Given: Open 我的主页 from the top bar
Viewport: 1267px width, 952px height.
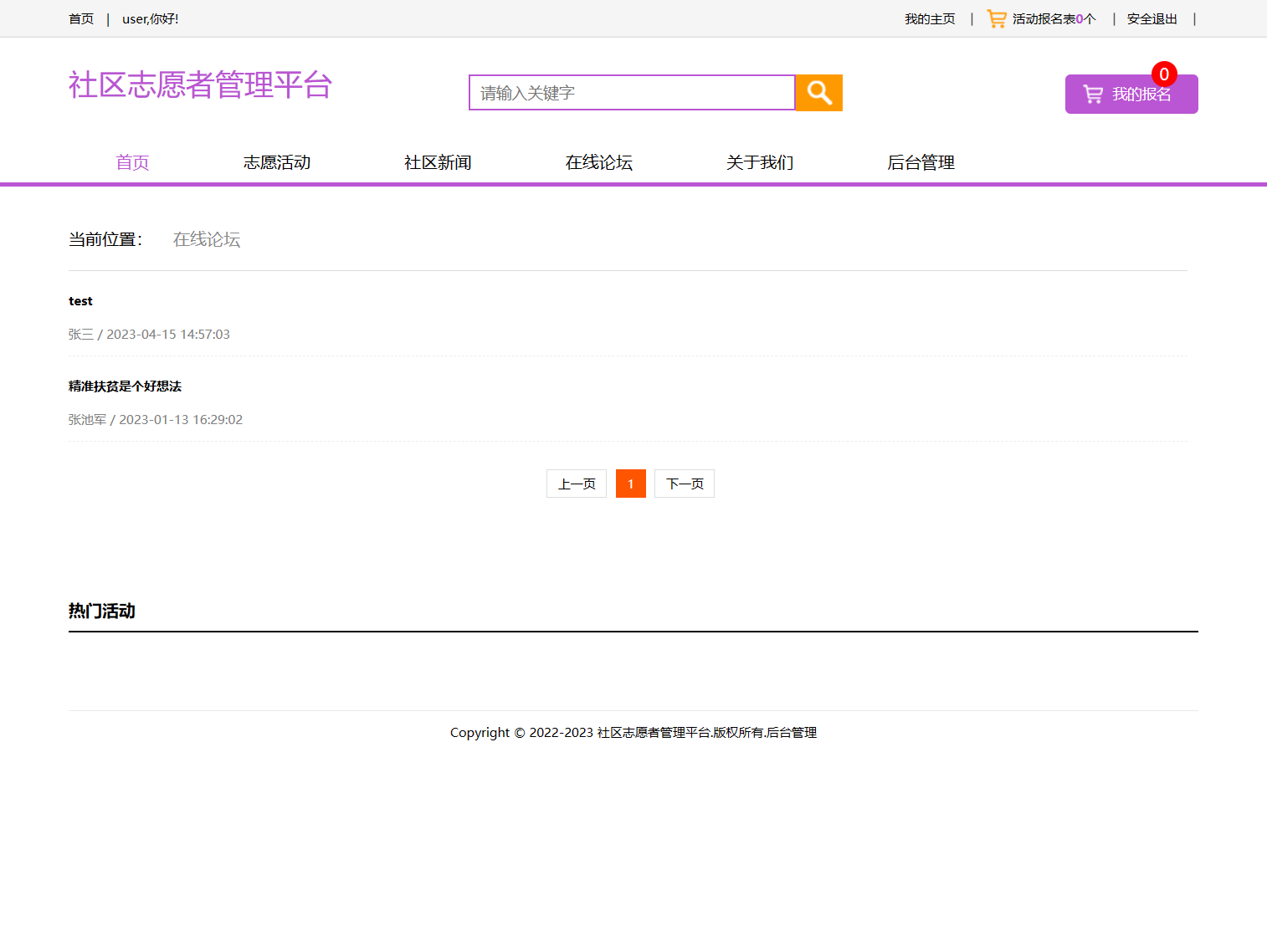Looking at the screenshot, I should tap(930, 18).
